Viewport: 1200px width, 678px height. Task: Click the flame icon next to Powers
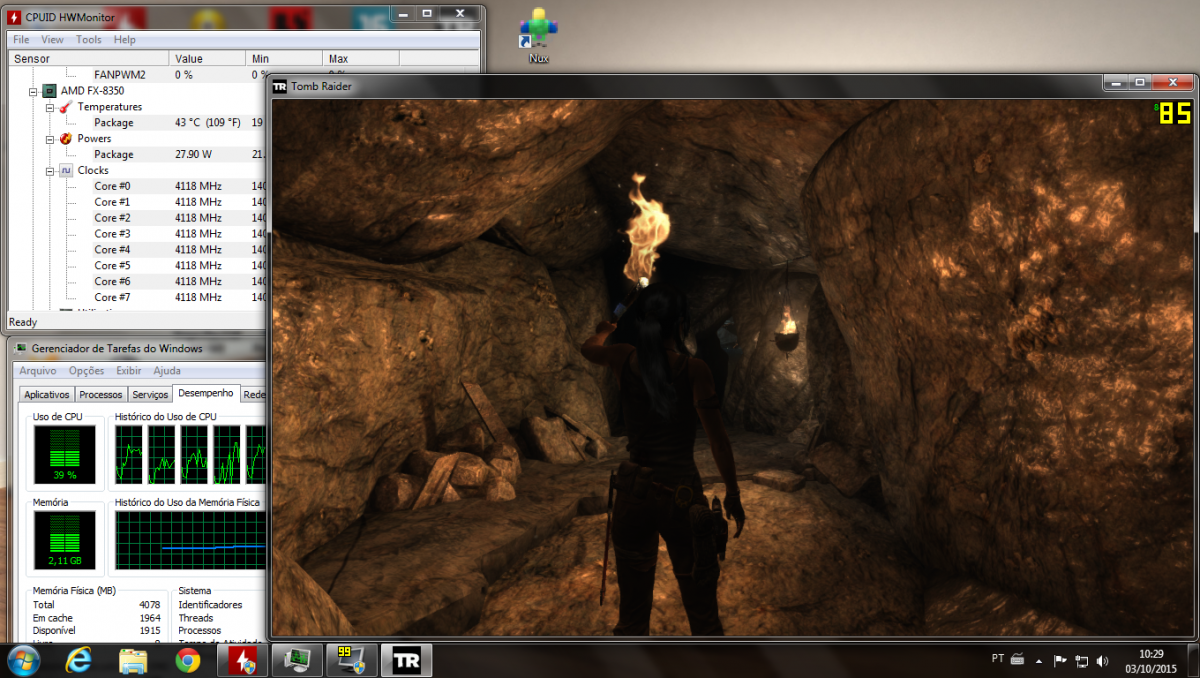tap(65, 139)
